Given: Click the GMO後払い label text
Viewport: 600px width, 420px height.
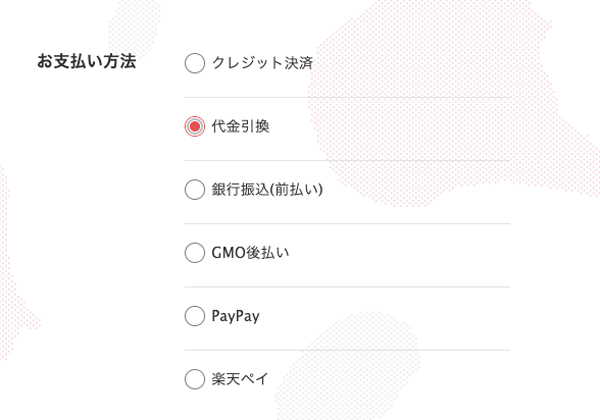Looking at the screenshot, I should tap(250, 253).
